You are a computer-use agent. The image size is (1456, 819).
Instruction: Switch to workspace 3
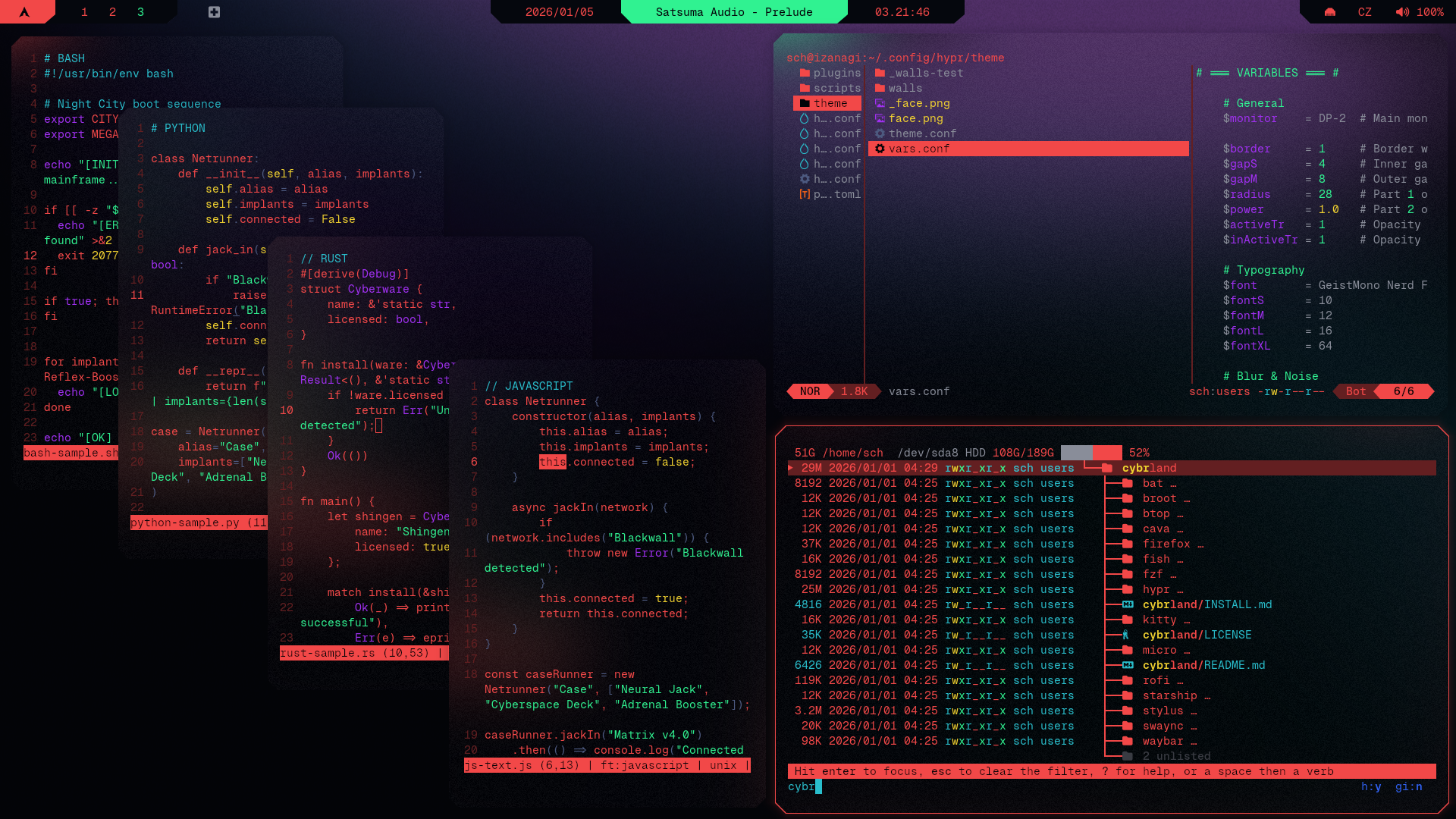[140, 12]
